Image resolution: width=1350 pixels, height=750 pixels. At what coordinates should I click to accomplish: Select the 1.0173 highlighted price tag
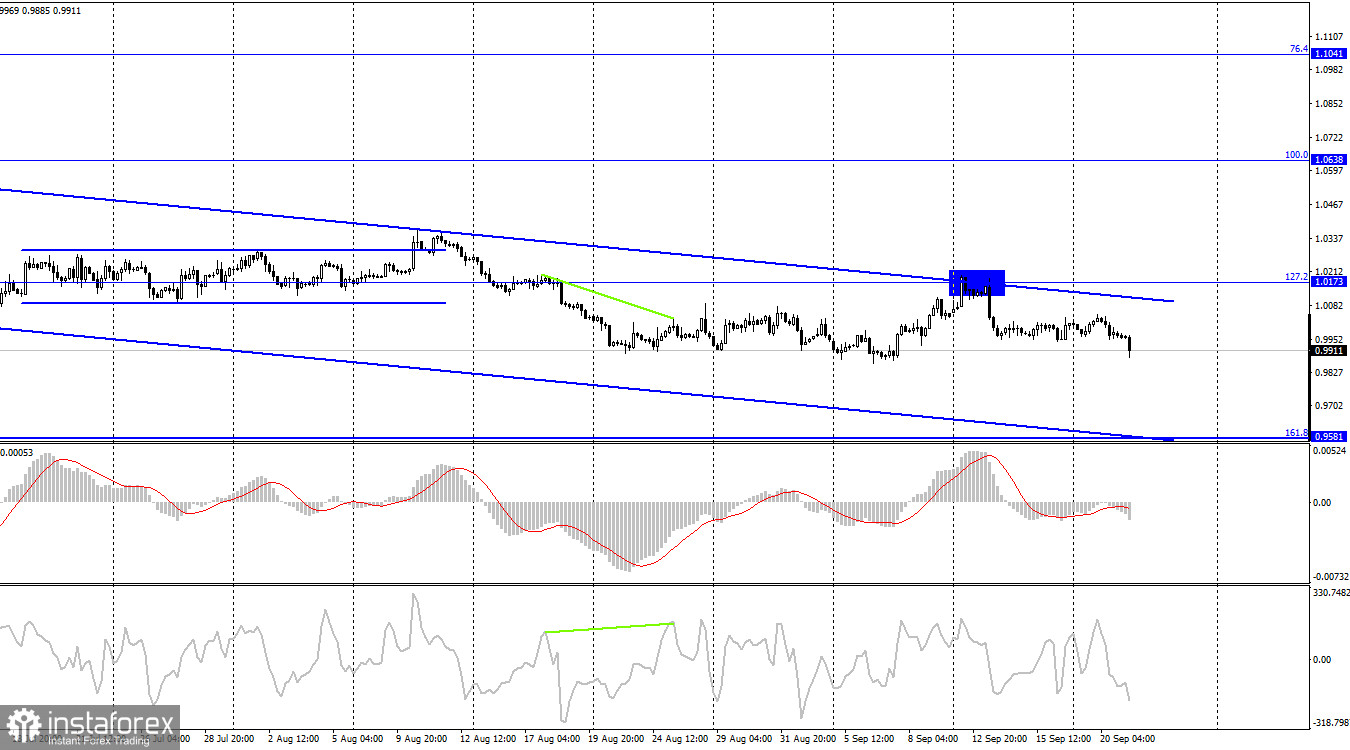1328,282
